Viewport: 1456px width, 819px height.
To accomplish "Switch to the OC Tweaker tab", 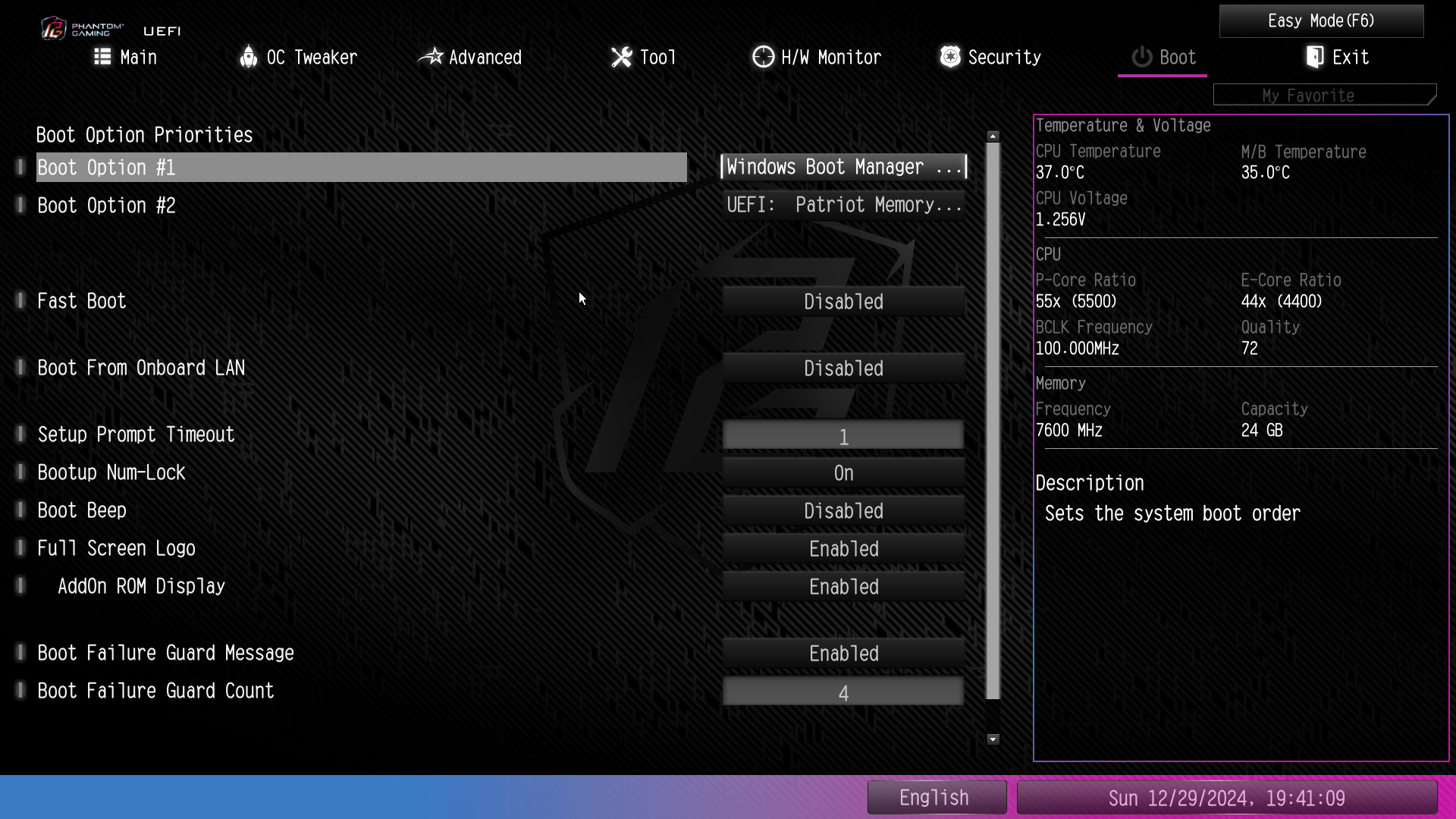I will tap(311, 57).
